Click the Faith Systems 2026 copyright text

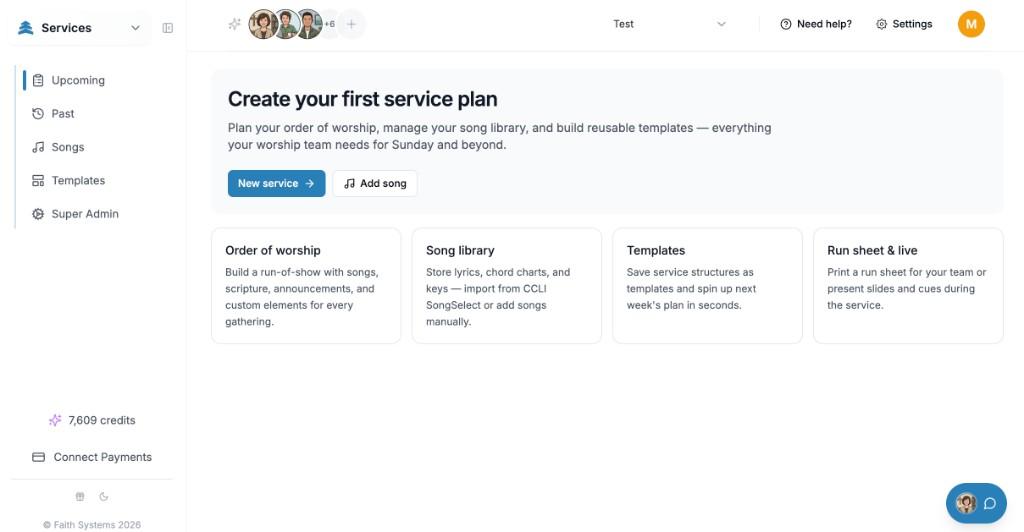click(92, 525)
